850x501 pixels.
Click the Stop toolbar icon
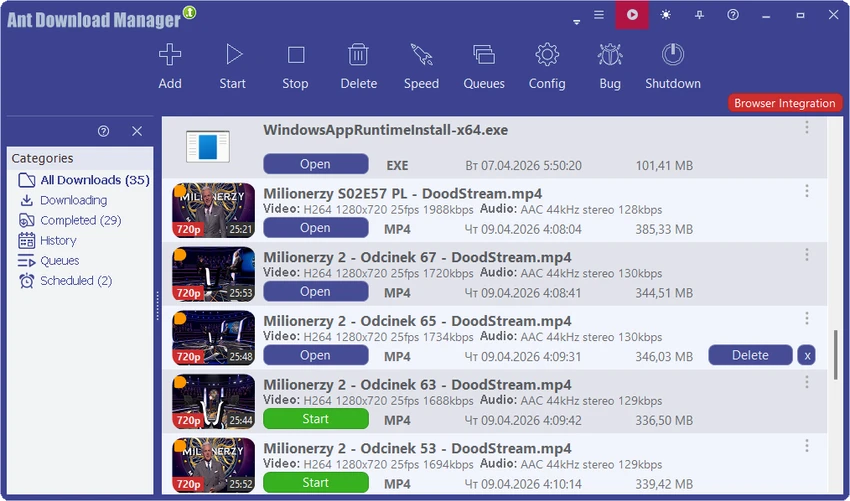point(295,55)
